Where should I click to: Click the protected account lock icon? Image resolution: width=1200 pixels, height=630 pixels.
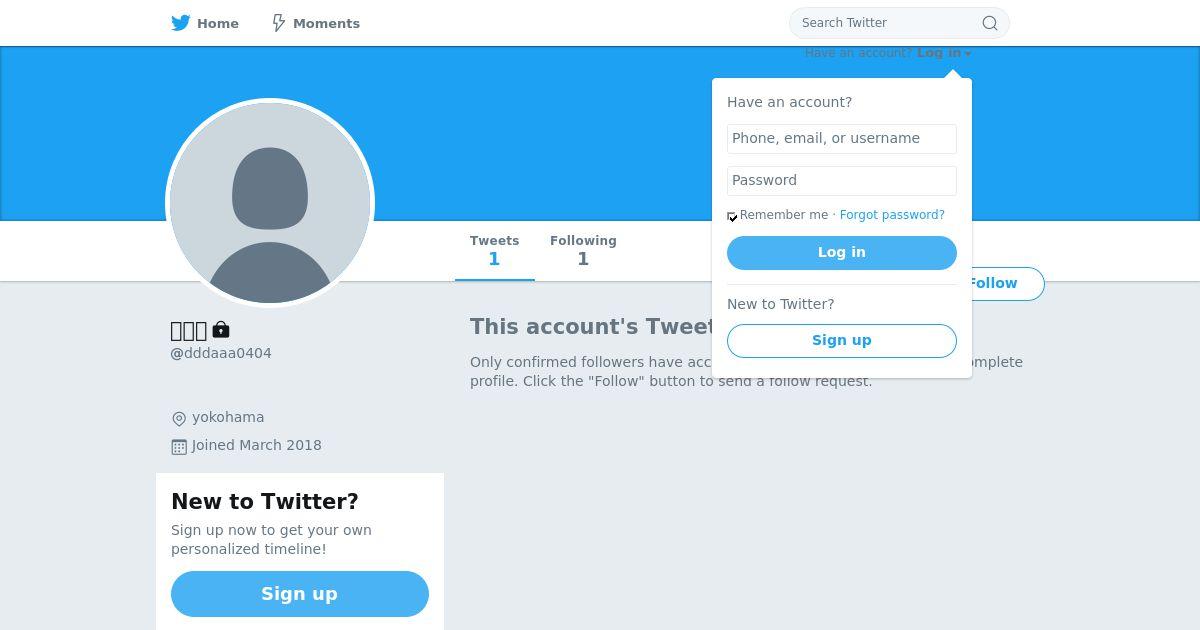tap(221, 329)
